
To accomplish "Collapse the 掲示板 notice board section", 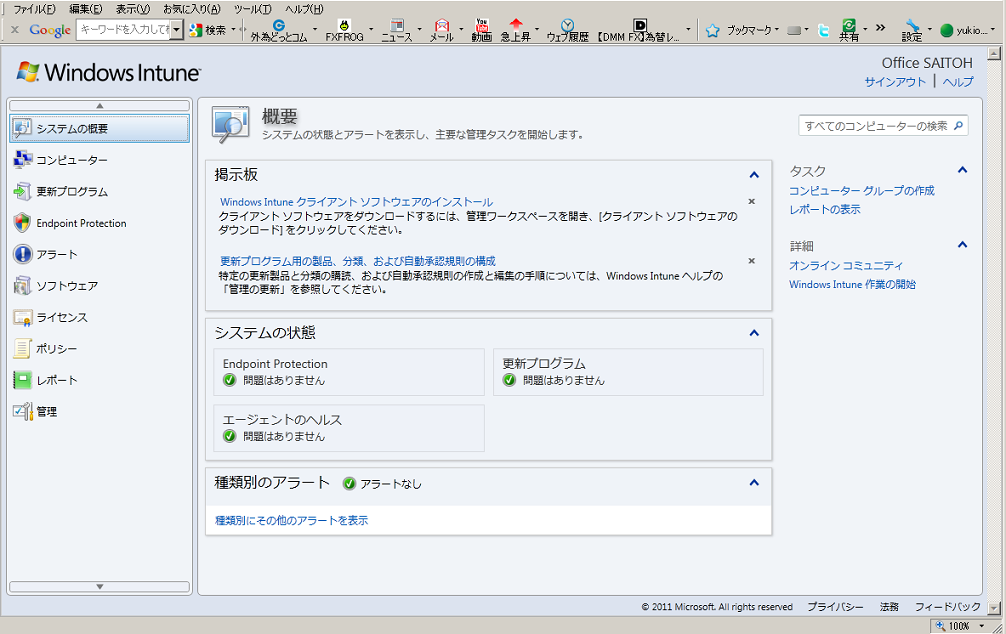I will coord(754,175).
